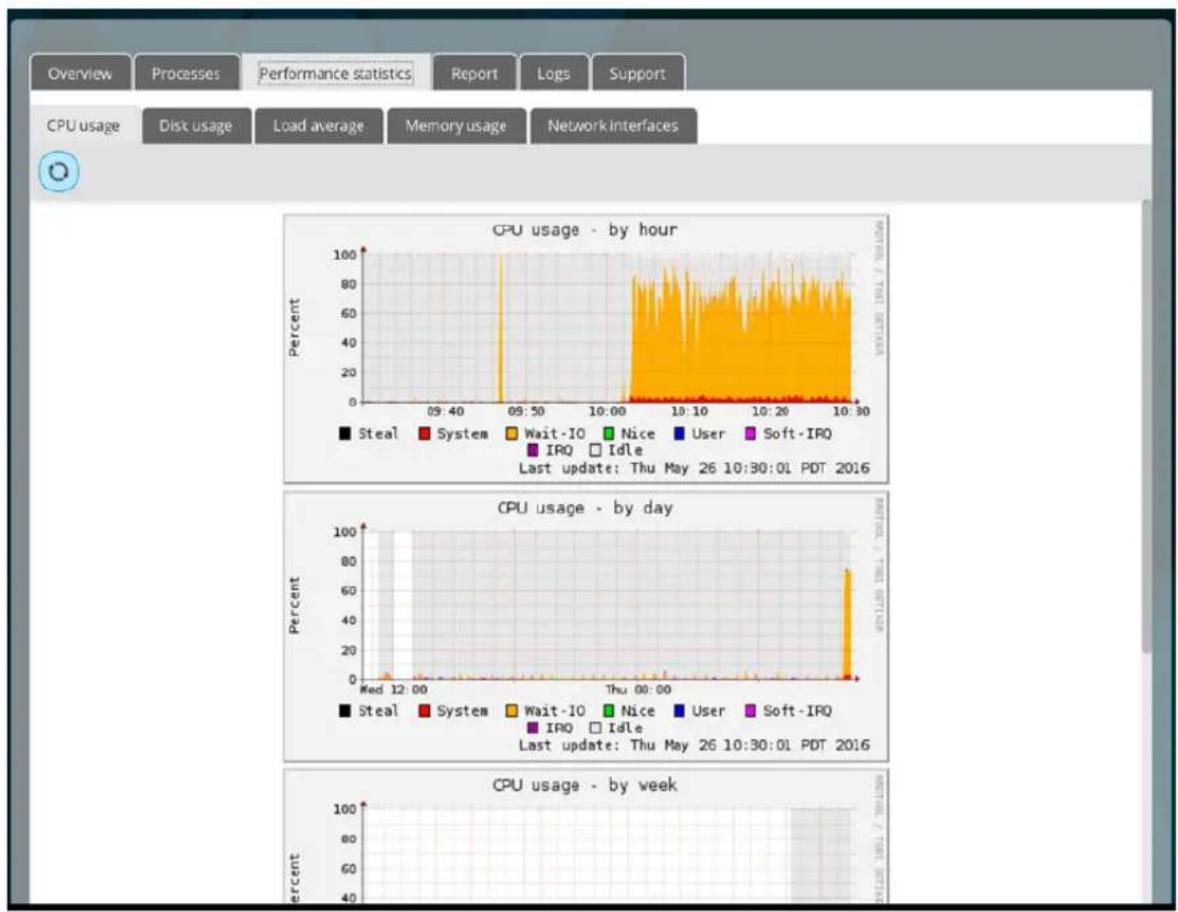The height and width of the screenshot is (912, 1178).
Task: Switch to the Disk usage sub-tab
Action: tap(196, 125)
